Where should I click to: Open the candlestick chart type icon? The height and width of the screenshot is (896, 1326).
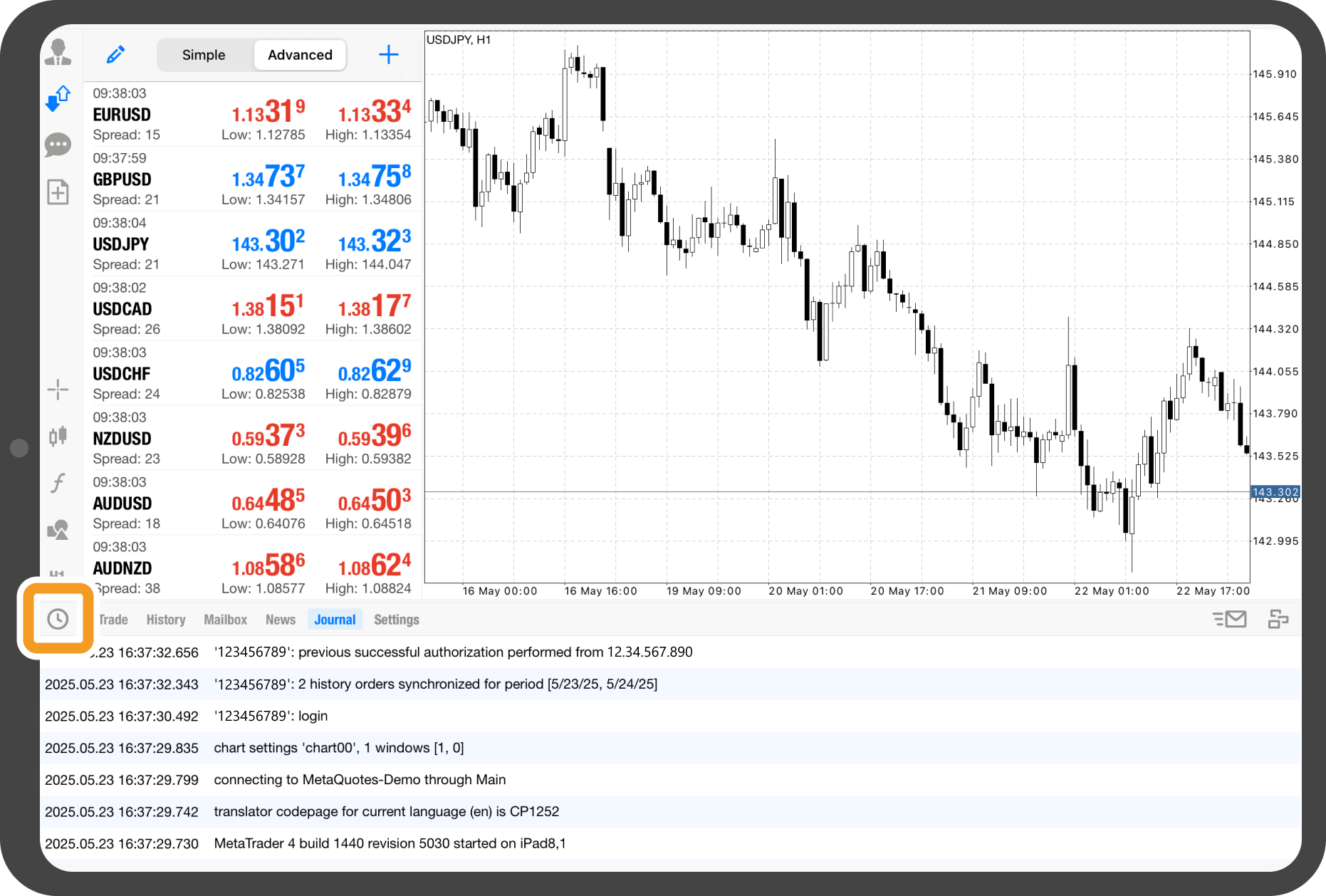[58, 436]
